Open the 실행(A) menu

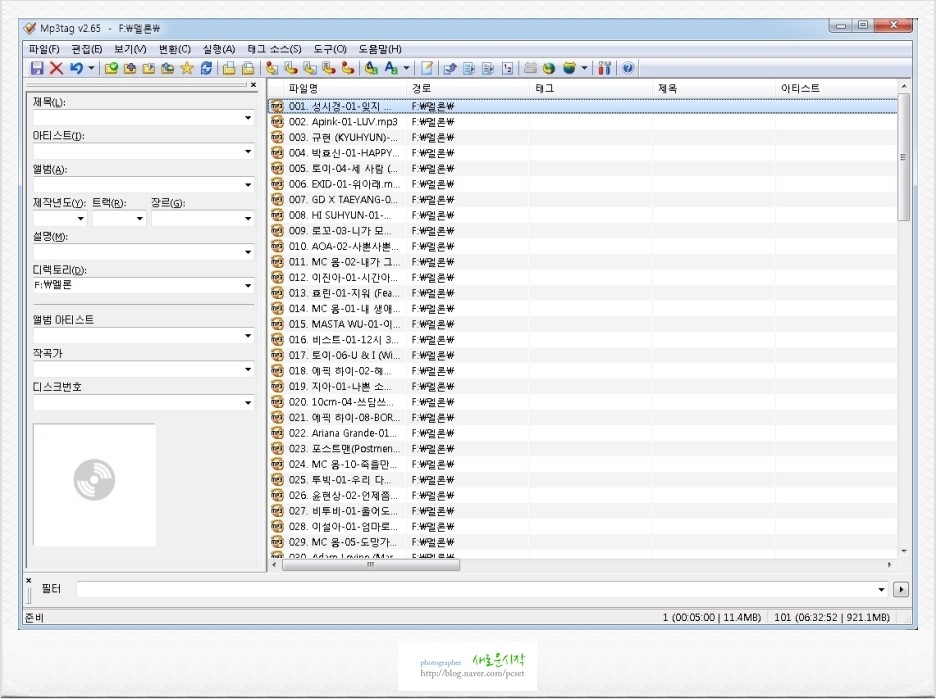pyautogui.click(x=218, y=49)
